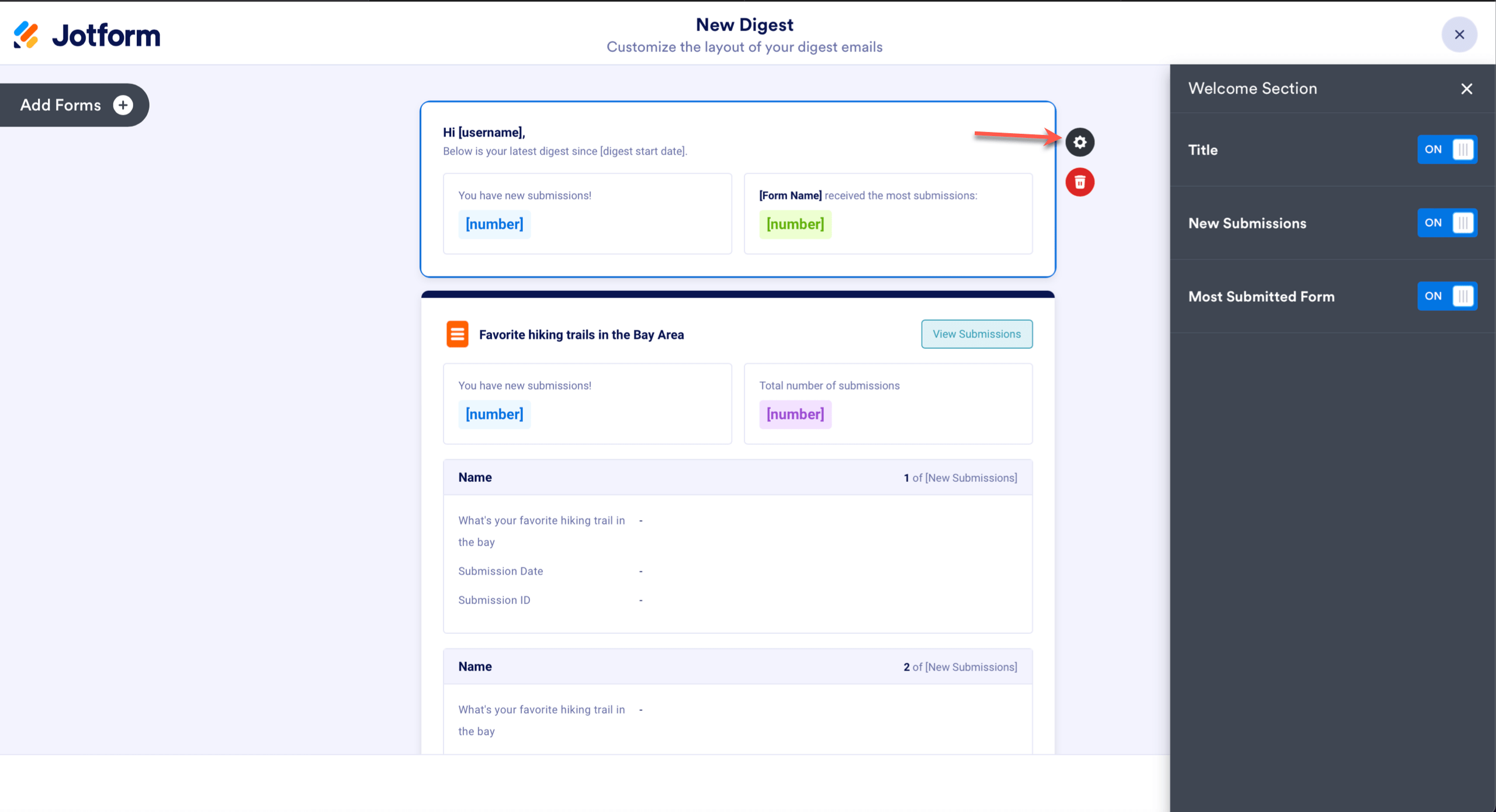This screenshot has width=1496, height=812.
Task: Close the Welcome Section panel
Action: click(x=1466, y=89)
